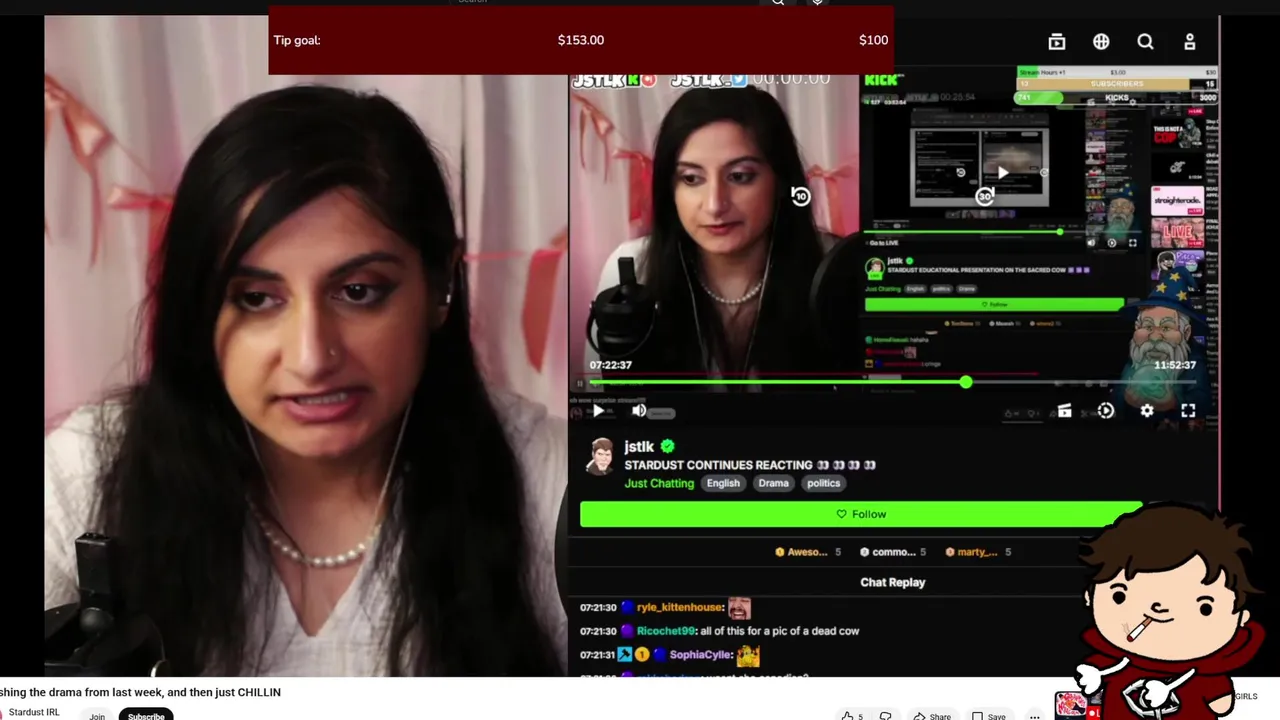
Task: Click the green Follow button
Action: [861, 514]
